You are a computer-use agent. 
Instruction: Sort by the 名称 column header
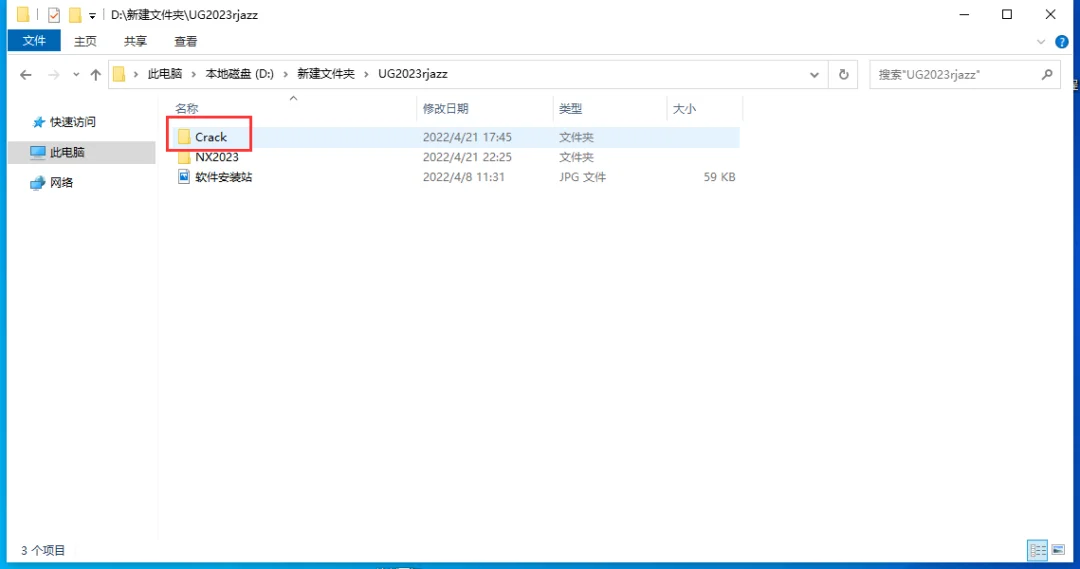[x=187, y=108]
